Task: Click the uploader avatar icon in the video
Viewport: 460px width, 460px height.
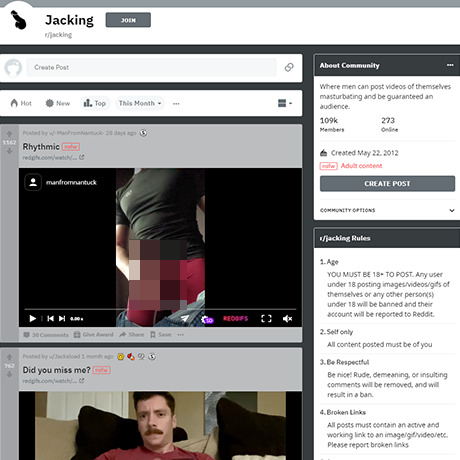Action: point(33,182)
